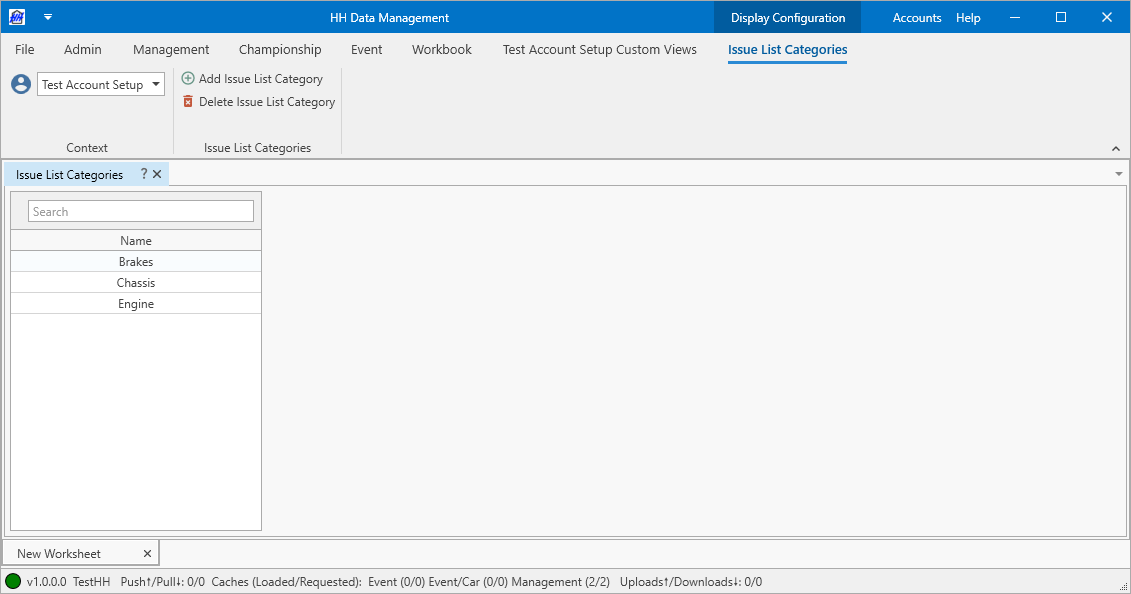Click the HH app logo icon
The image size is (1131, 594).
(16, 17)
